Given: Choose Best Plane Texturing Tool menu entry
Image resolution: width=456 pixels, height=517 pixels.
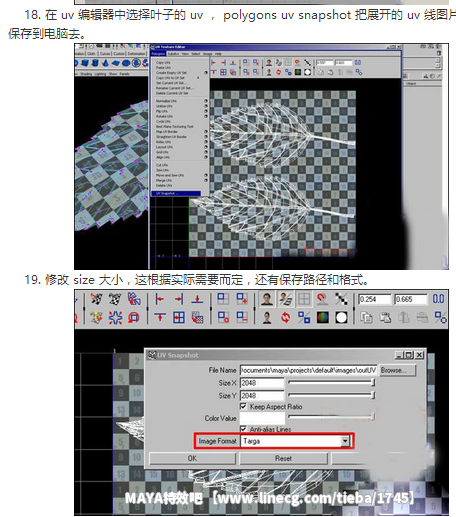Looking at the screenshot, I should click(174, 127).
